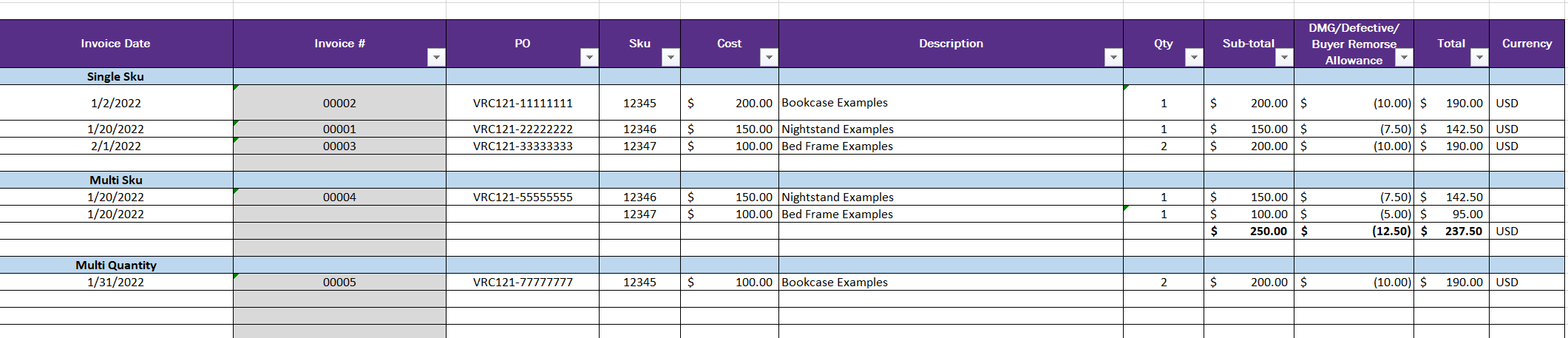1568x338 pixels.
Task: Expand the Qty column filter arrow
Action: (1194, 58)
